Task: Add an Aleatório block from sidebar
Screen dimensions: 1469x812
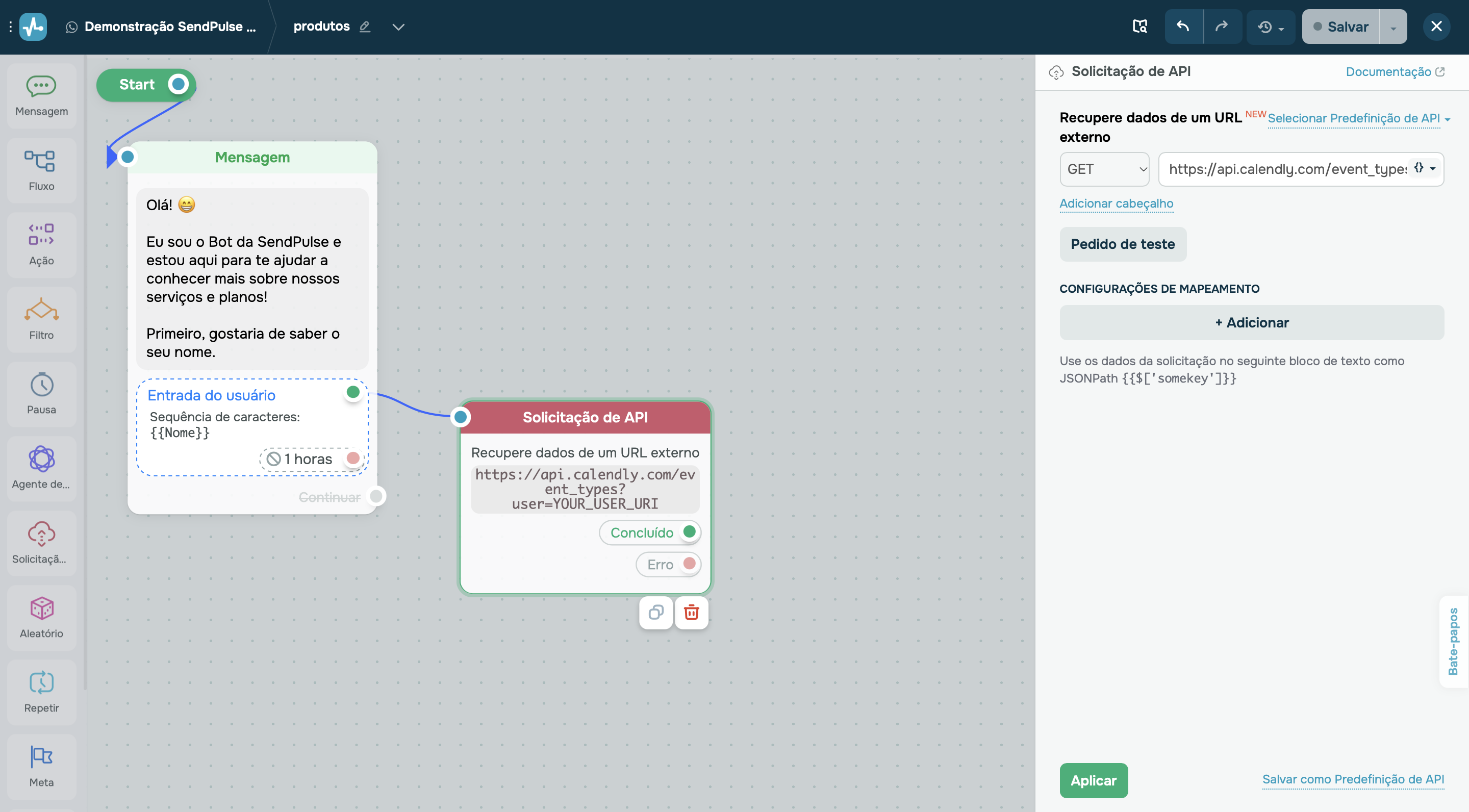Action: point(42,617)
